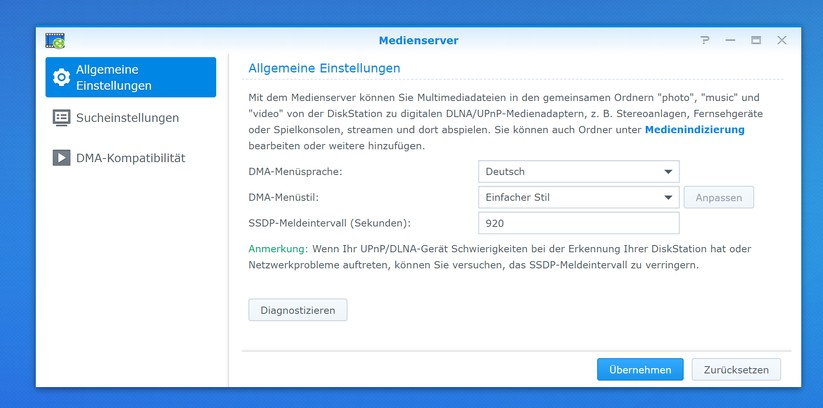Viewport: 823px width, 408px height.
Task: Close the Medienserver window
Action: pos(782,40)
